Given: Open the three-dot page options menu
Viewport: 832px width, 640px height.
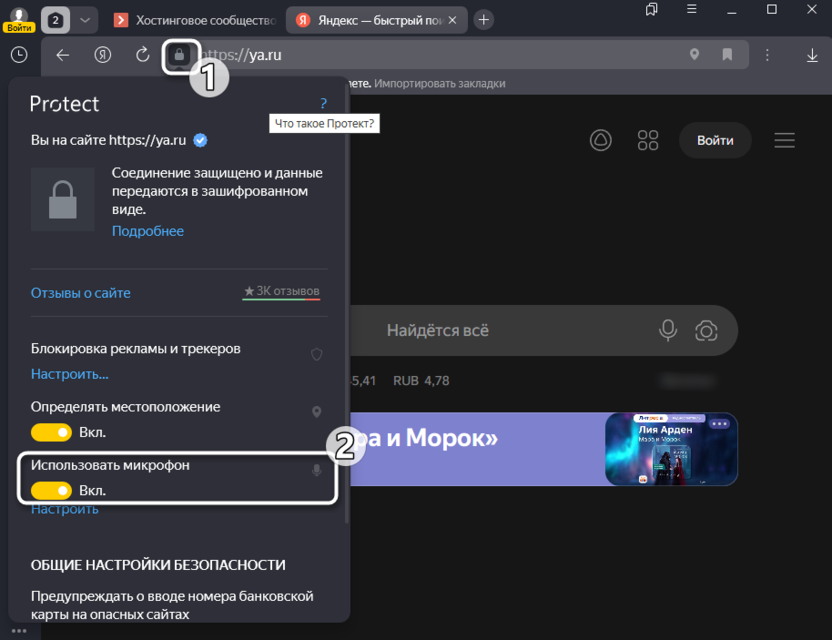Looking at the screenshot, I should [767, 55].
